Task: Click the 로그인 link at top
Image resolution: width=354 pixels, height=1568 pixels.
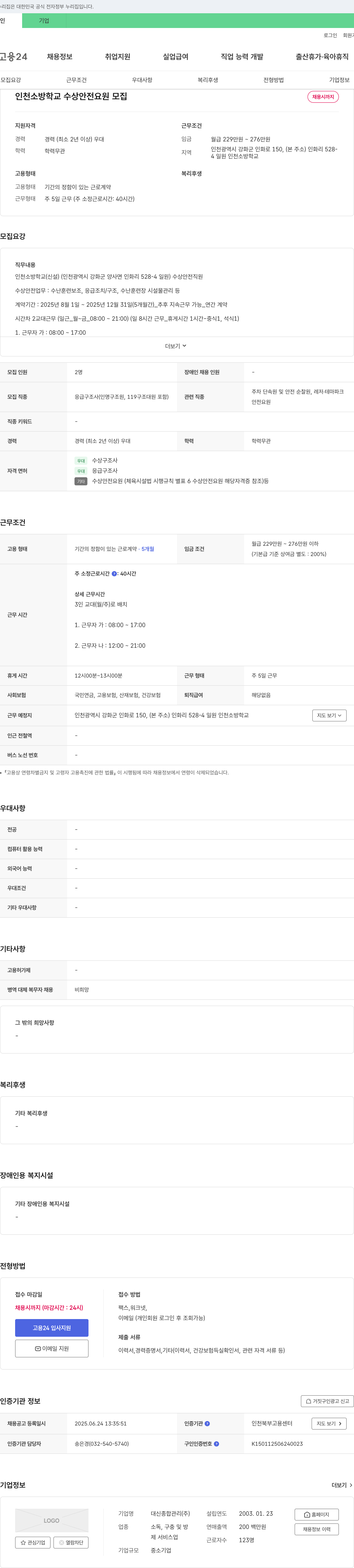Action: 330,35
